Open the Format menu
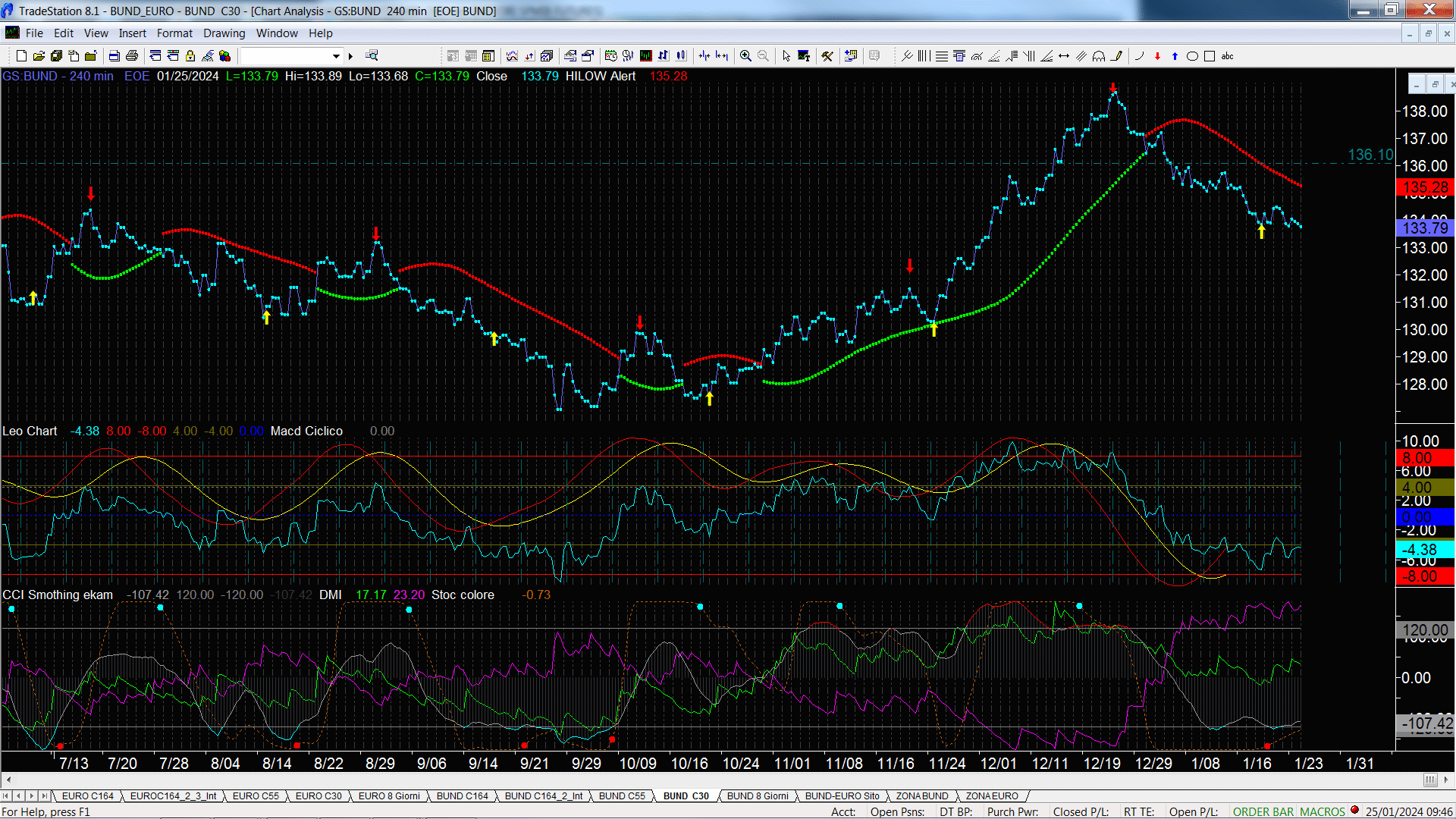This screenshot has height=819, width=1456. point(174,33)
